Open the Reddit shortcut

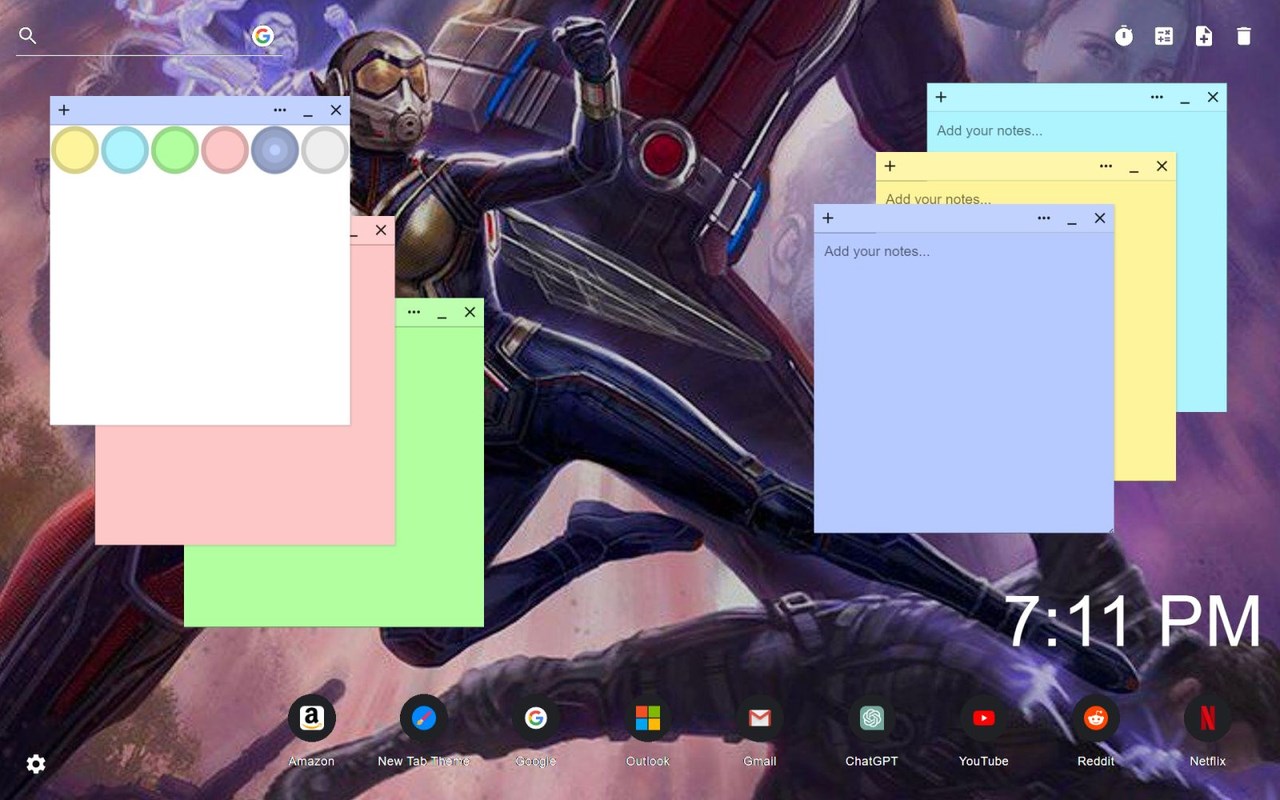[x=1096, y=718]
